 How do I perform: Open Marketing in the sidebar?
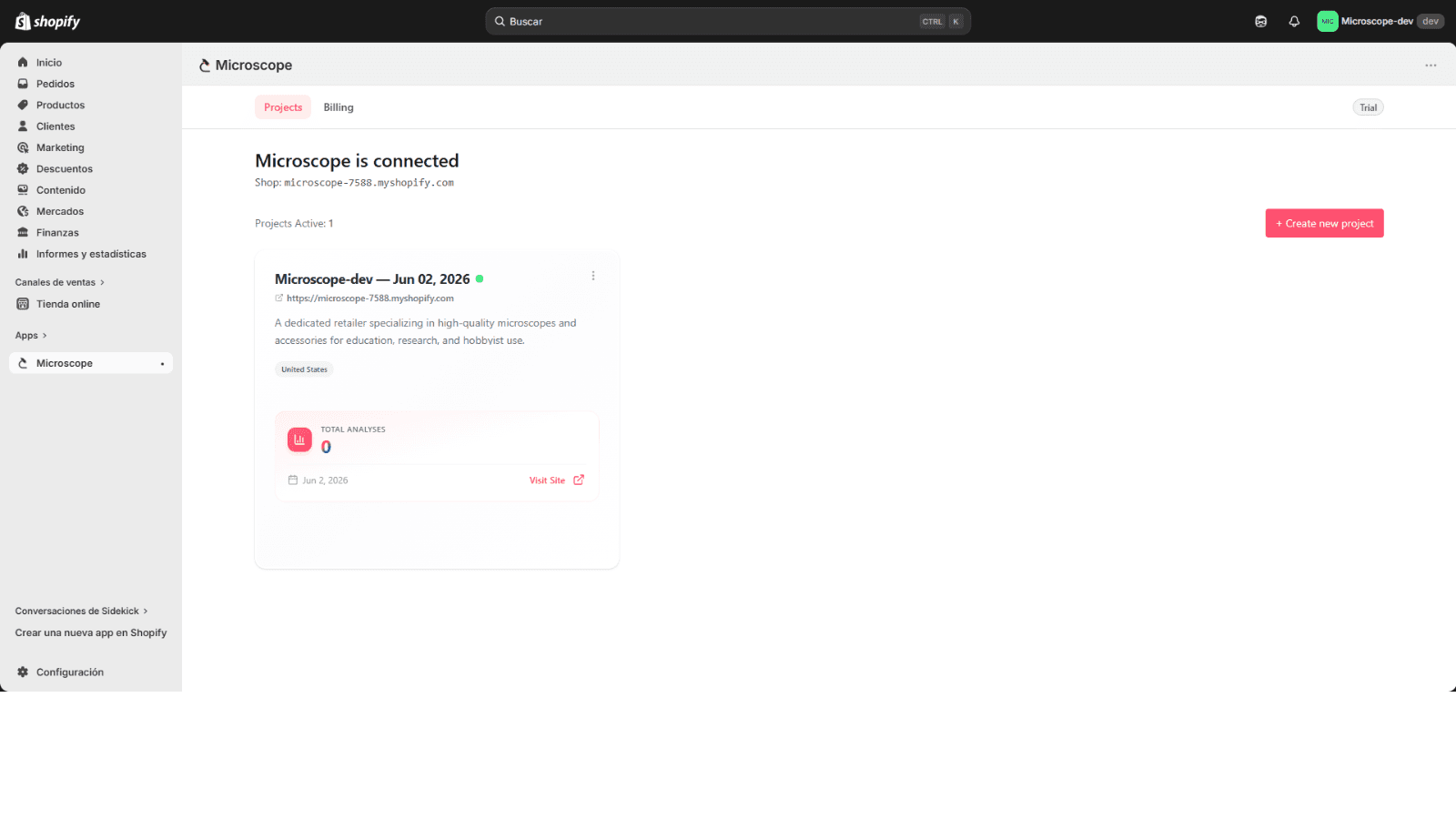click(x=91, y=147)
